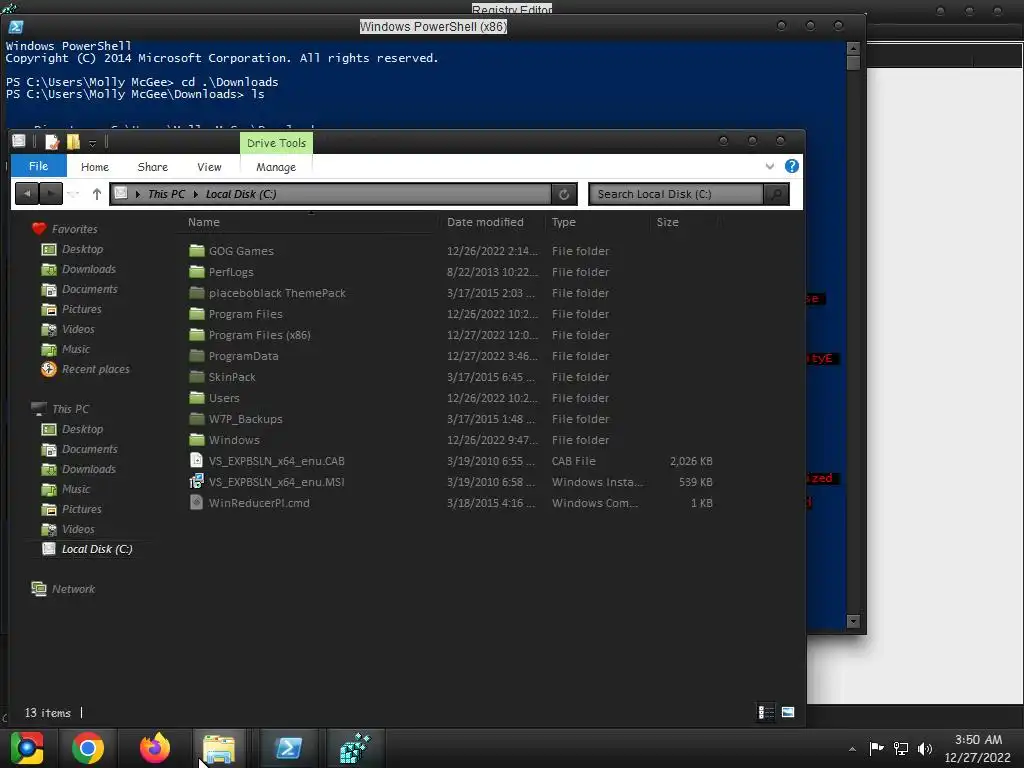Click This PC in the address breadcrumb
Viewport: 1024px width, 768px height.
tap(167, 194)
